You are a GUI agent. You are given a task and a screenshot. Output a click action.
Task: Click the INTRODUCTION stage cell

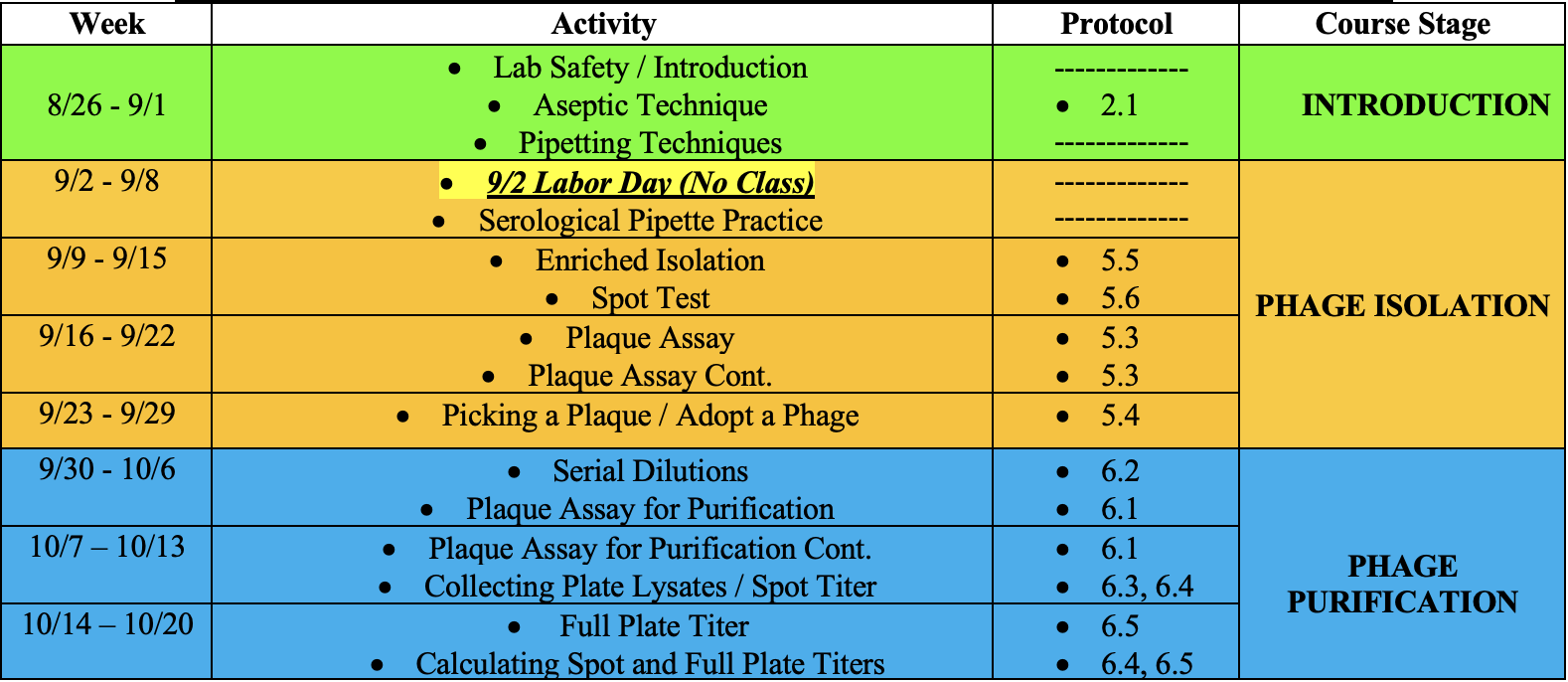pos(1425,104)
